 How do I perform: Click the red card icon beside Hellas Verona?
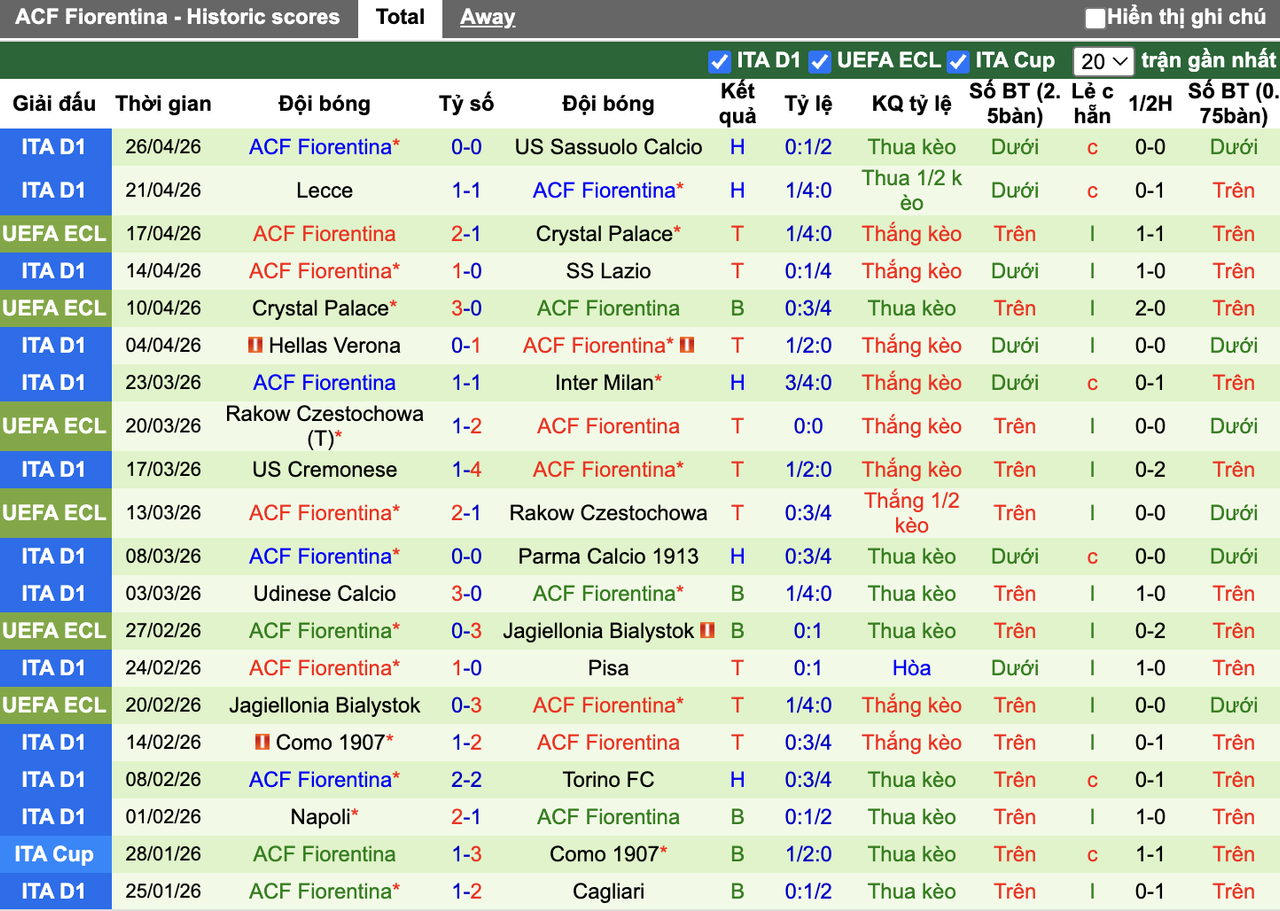[255, 346]
